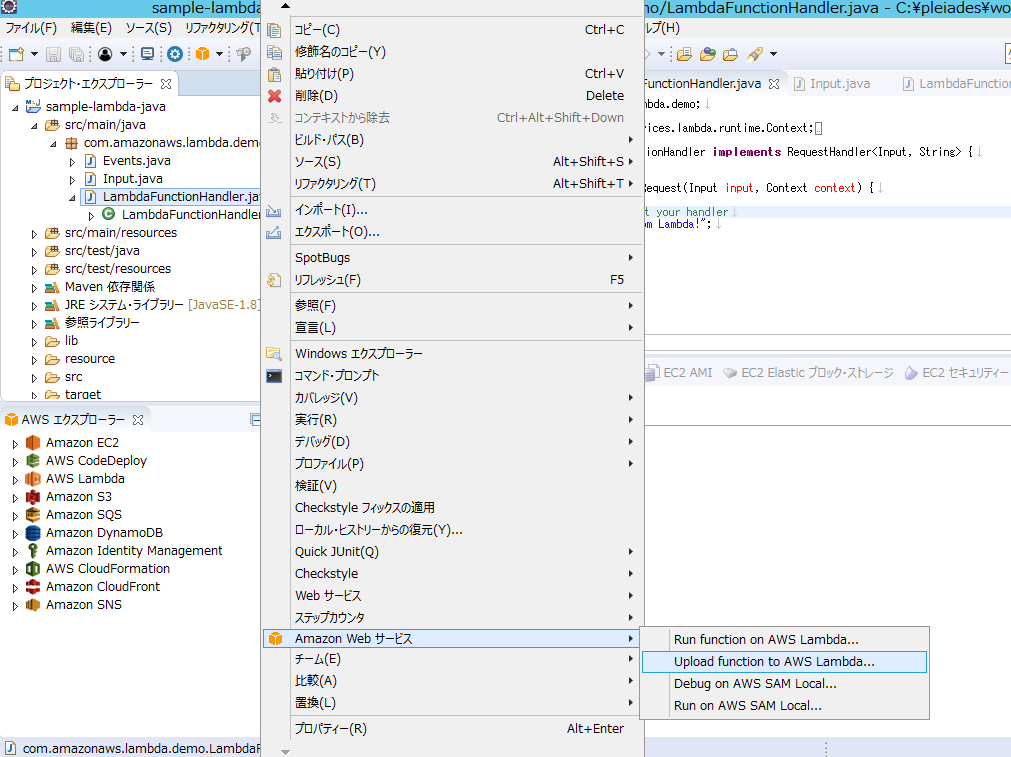This screenshot has height=757, width=1011.
Task: Open the ファイル(F) menu
Action: 31,28
